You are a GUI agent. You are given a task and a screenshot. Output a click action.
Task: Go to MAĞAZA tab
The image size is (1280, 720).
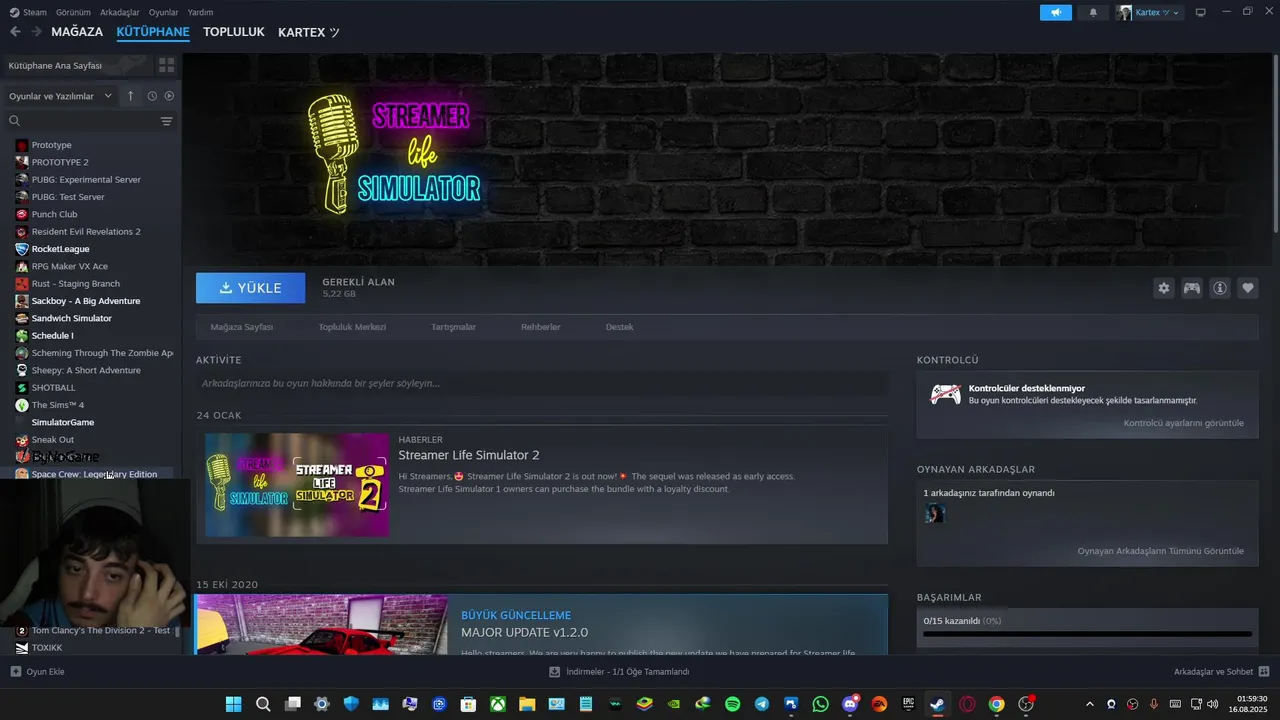[x=77, y=32]
